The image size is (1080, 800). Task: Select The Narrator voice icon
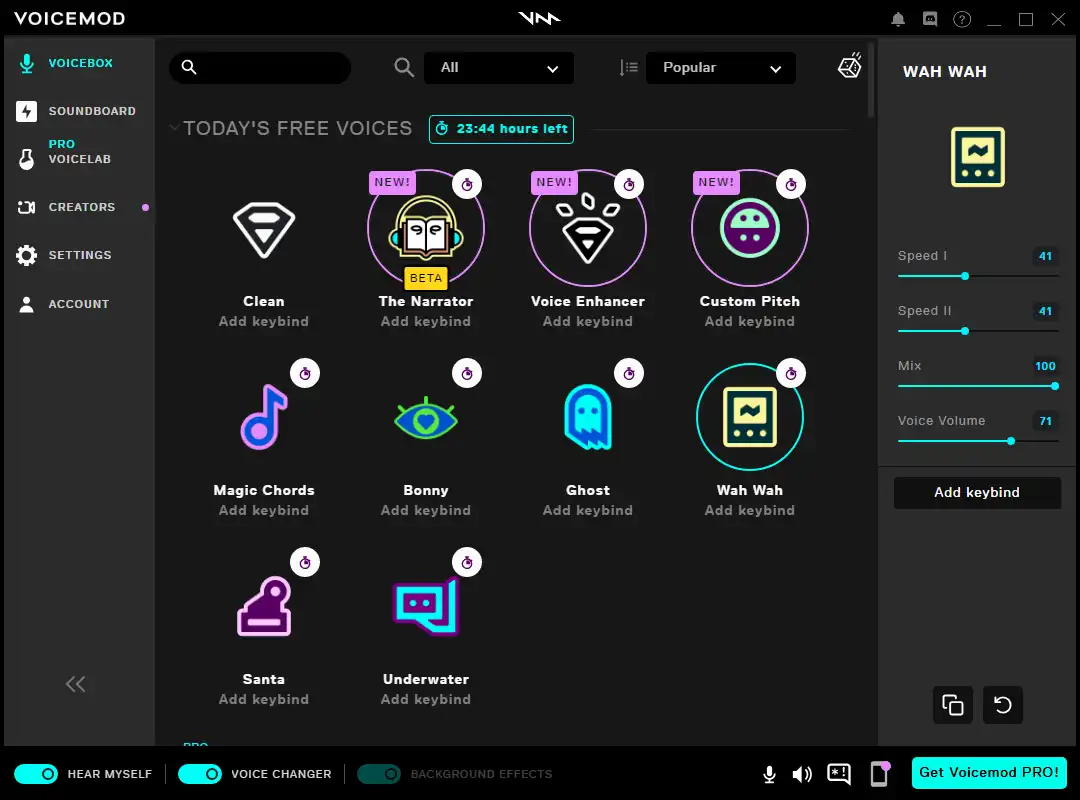(426, 229)
